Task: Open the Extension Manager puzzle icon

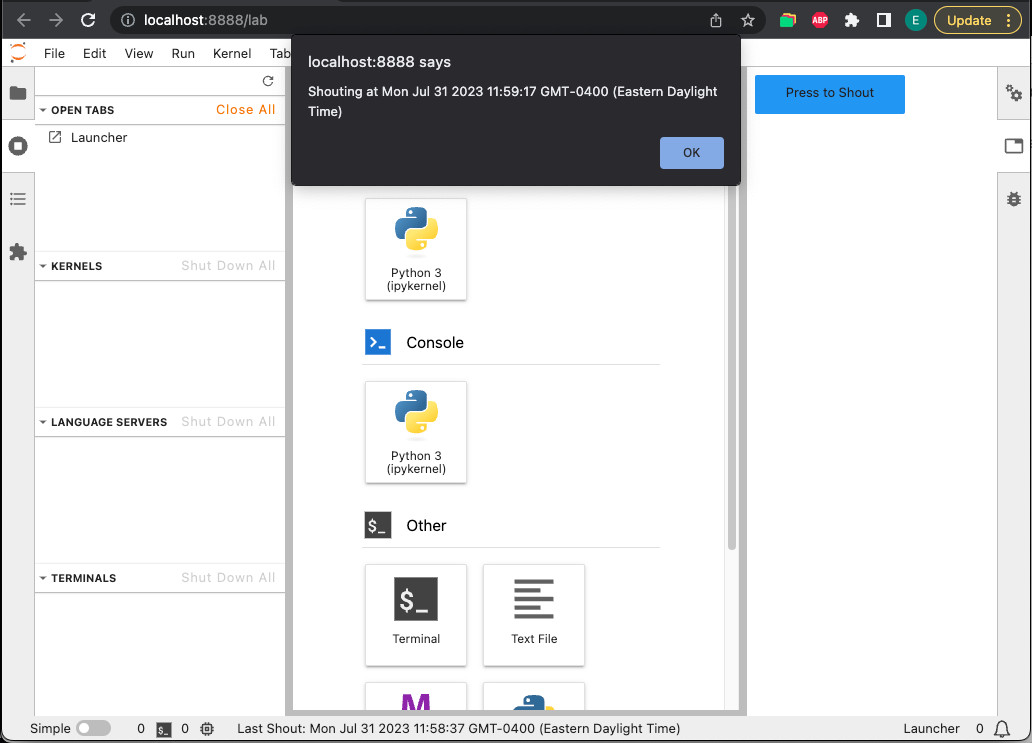Action: click(x=18, y=251)
